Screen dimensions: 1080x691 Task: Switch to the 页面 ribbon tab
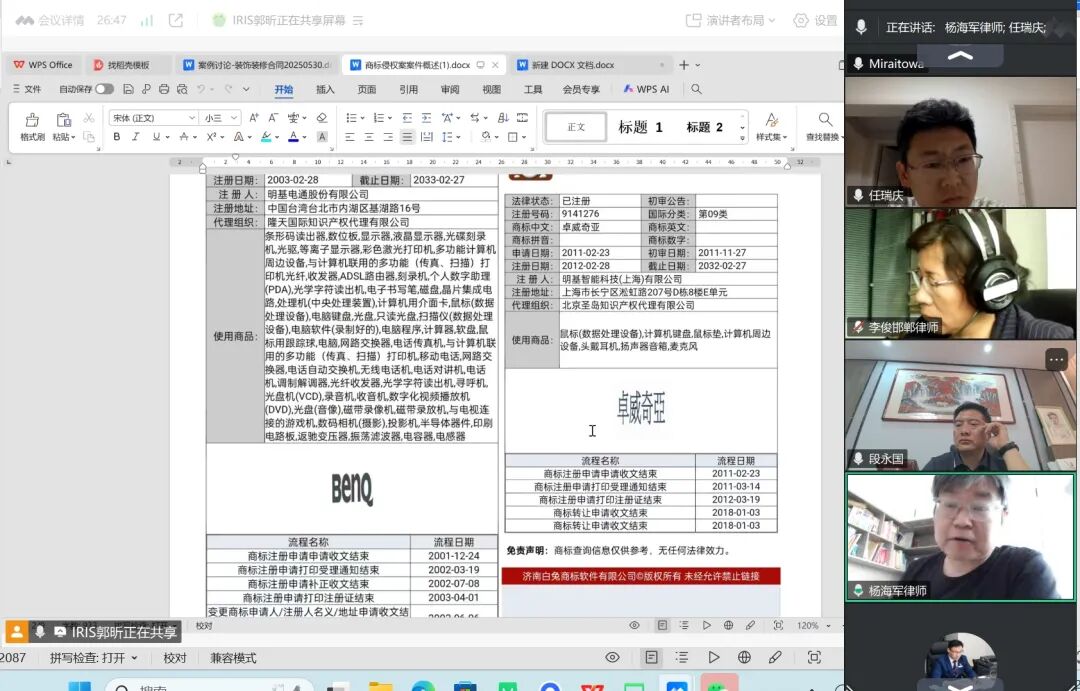coord(366,89)
